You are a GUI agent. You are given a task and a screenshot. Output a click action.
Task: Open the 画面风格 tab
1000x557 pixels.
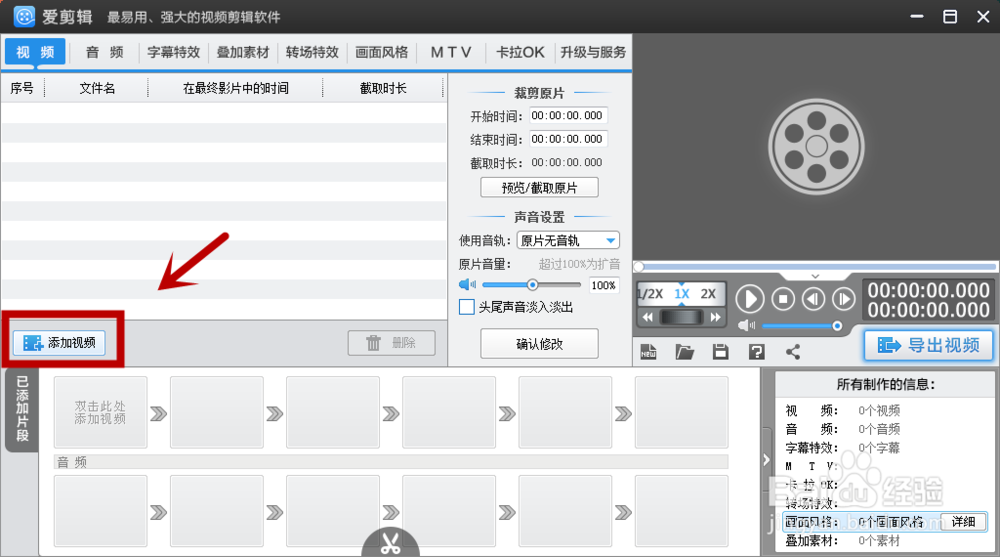click(x=381, y=52)
